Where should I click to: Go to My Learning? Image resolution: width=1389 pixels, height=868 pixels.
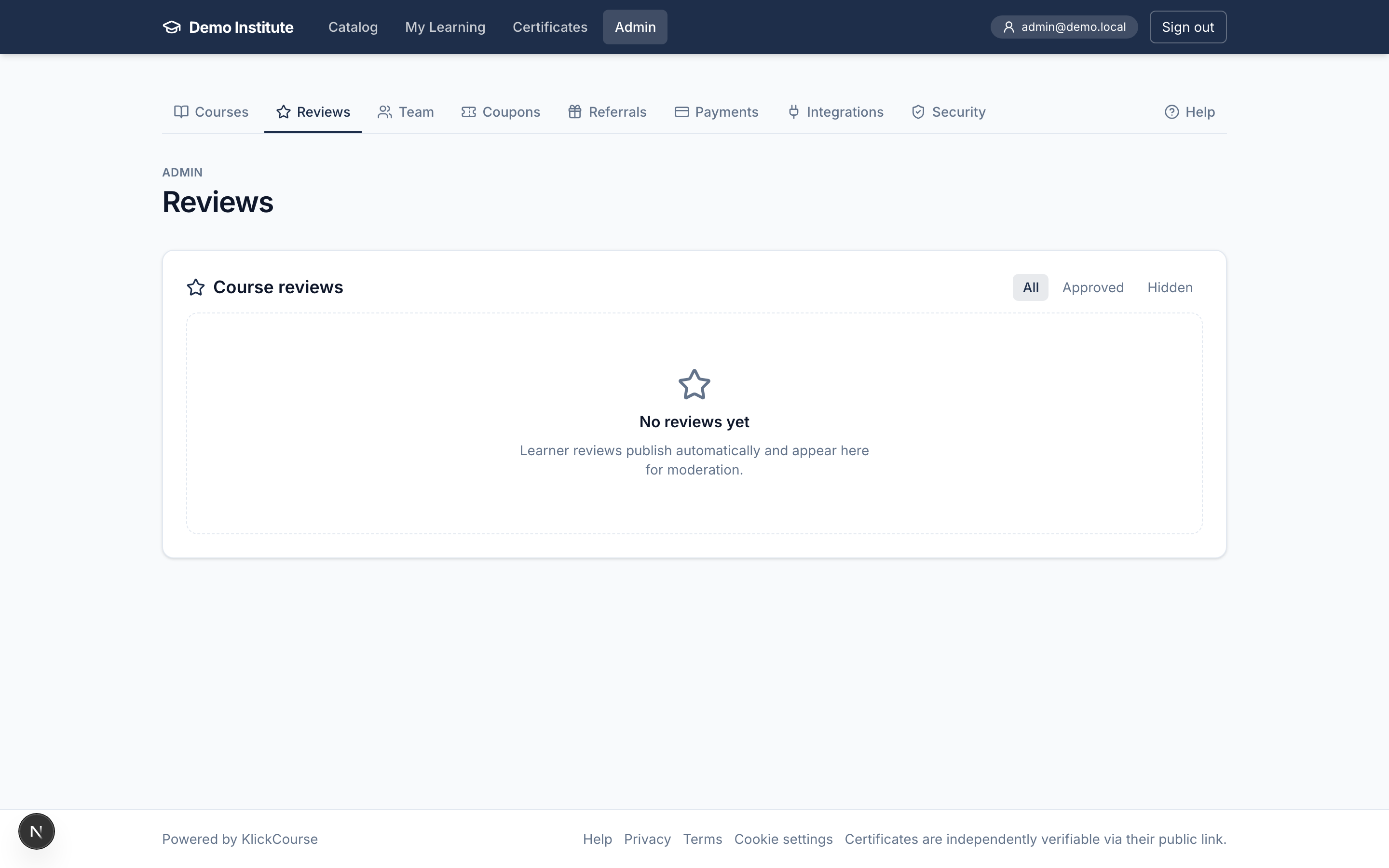(x=446, y=27)
